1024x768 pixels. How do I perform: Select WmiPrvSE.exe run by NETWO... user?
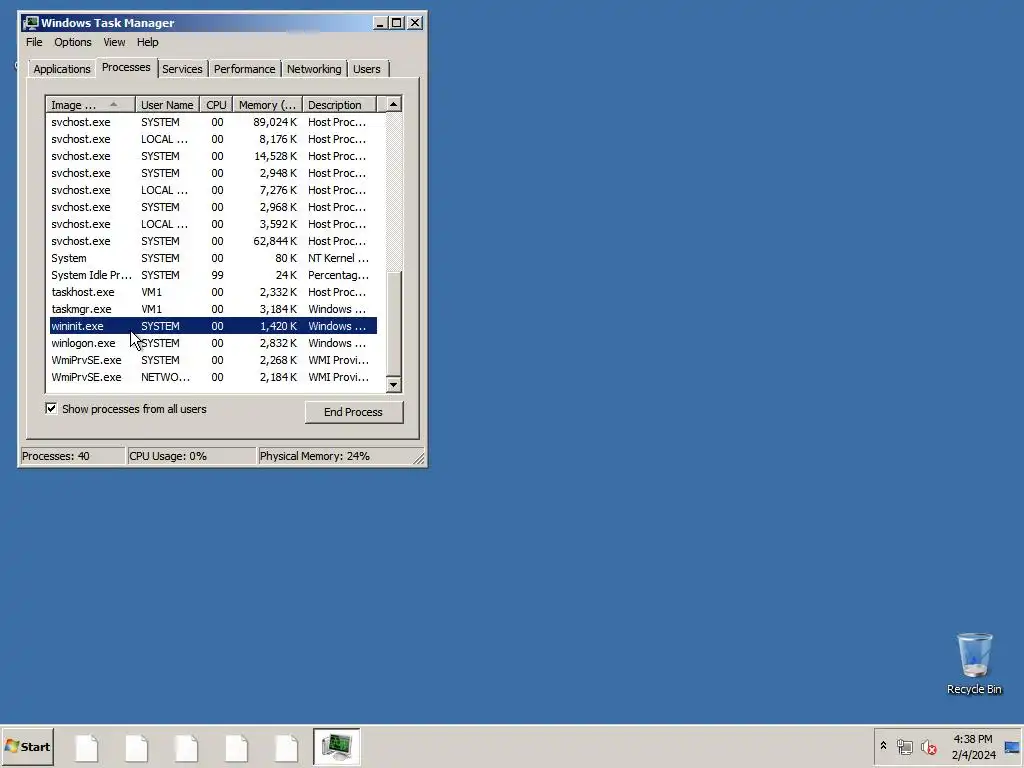pos(213,377)
